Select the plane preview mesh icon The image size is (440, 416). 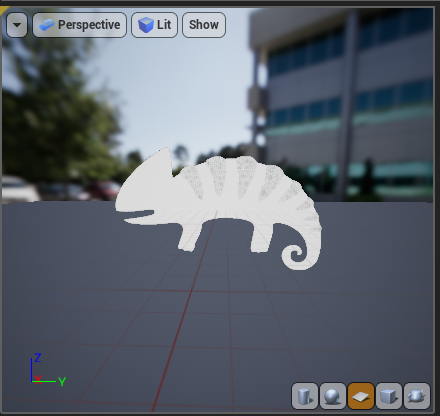(x=361, y=396)
